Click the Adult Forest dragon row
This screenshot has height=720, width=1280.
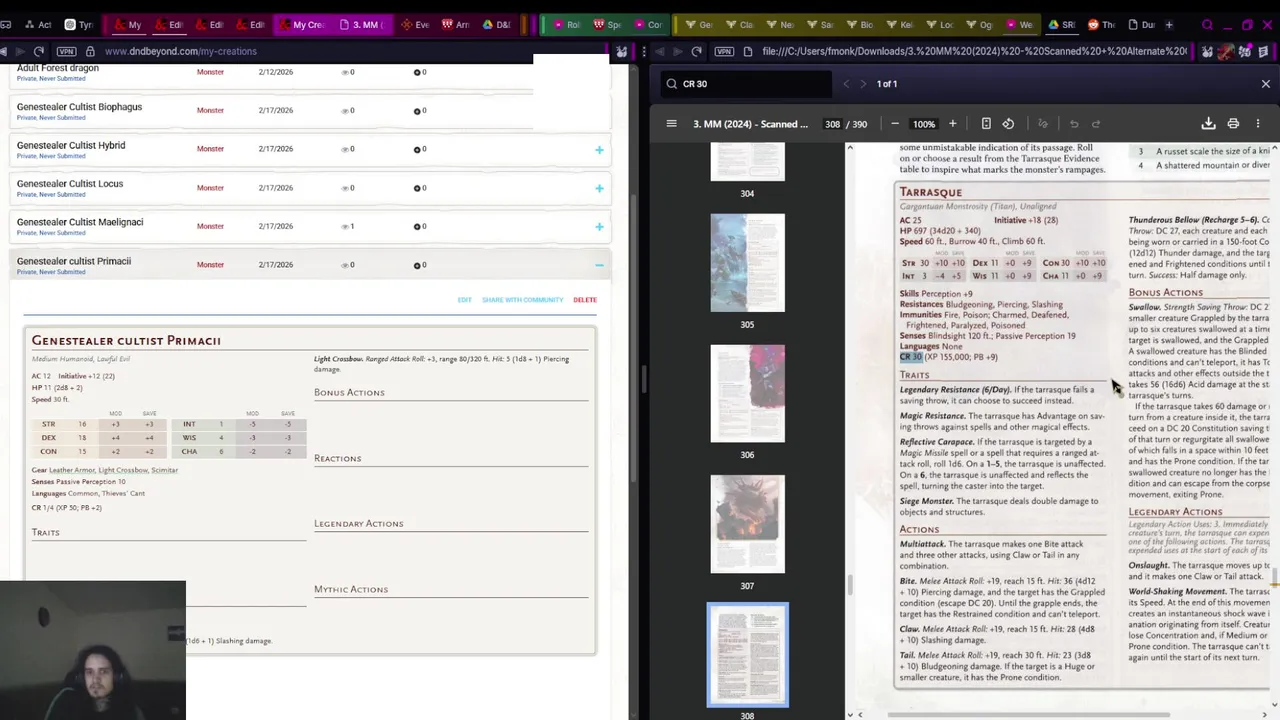pyautogui.click(x=310, y=73)
